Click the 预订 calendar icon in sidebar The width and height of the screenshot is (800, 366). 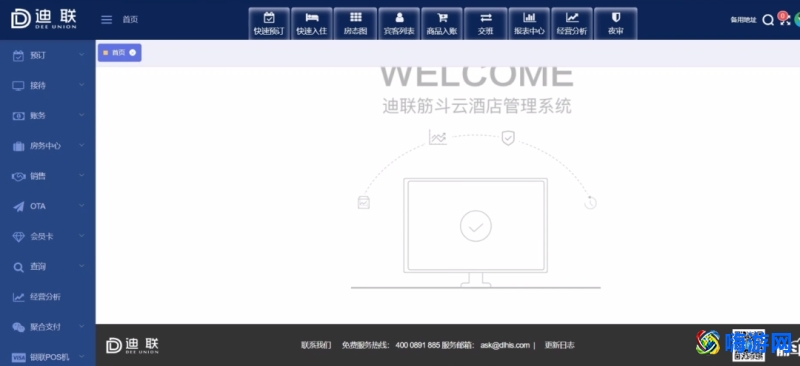18,56
